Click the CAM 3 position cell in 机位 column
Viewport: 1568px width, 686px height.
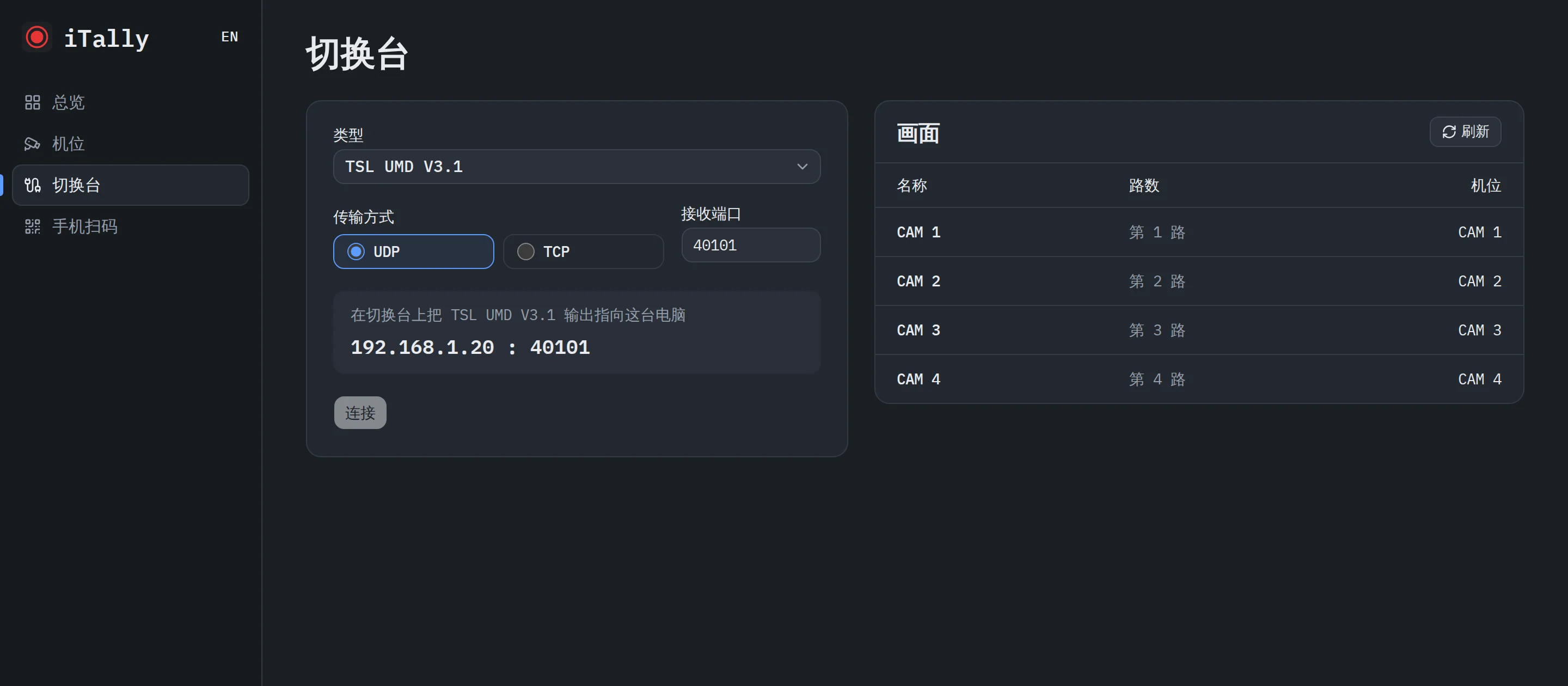pos(1479,330)
